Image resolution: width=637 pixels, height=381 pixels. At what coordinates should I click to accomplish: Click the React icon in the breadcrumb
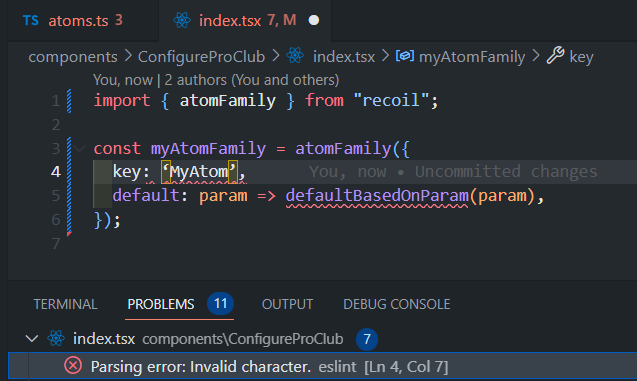pyautogui.click(x=295, y=56)
